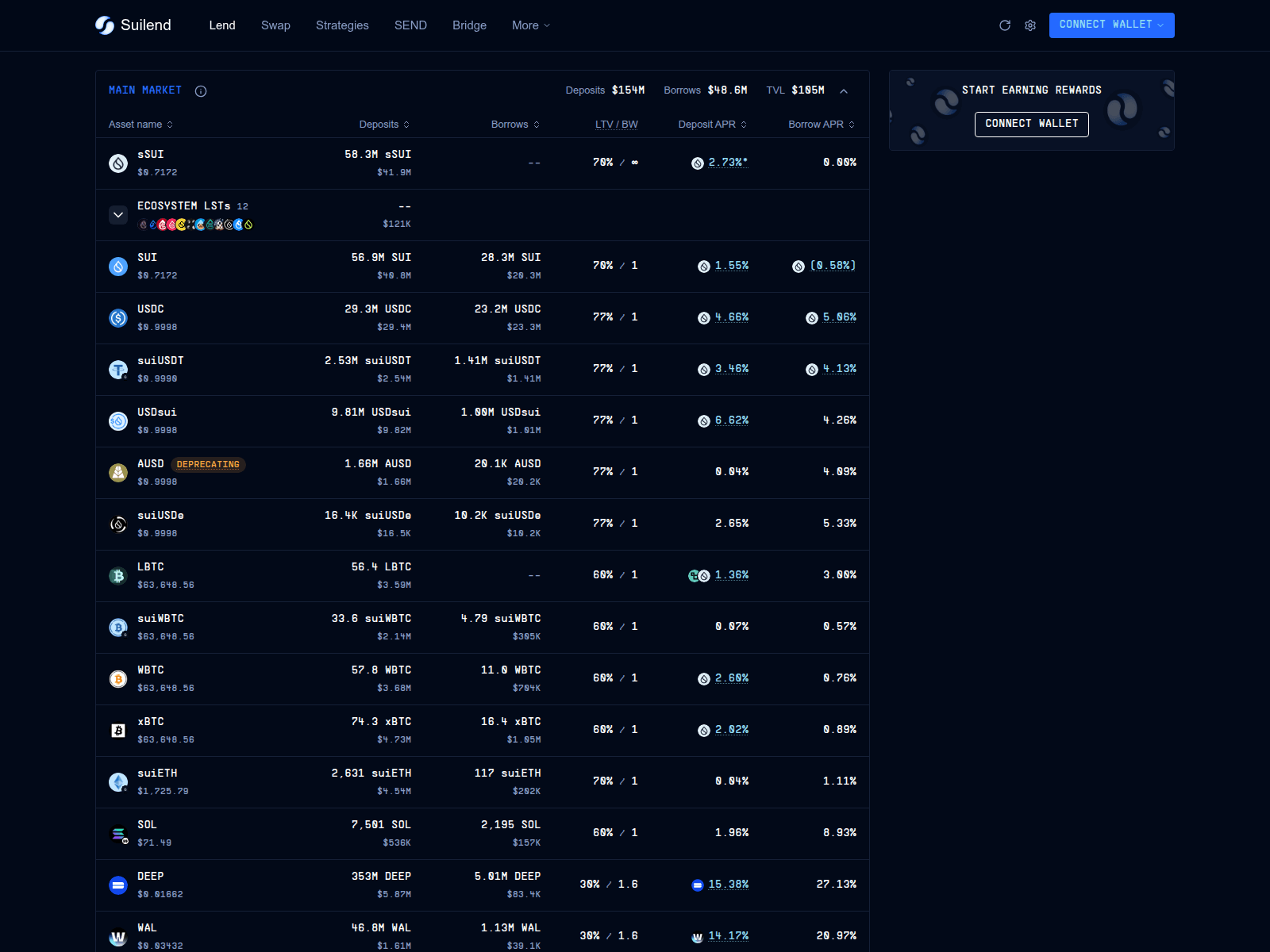Click the 27.13% DEEP borrow APR
This screenshot has width=1270, height=952.
pyautogui.click(x=836, y=885)
